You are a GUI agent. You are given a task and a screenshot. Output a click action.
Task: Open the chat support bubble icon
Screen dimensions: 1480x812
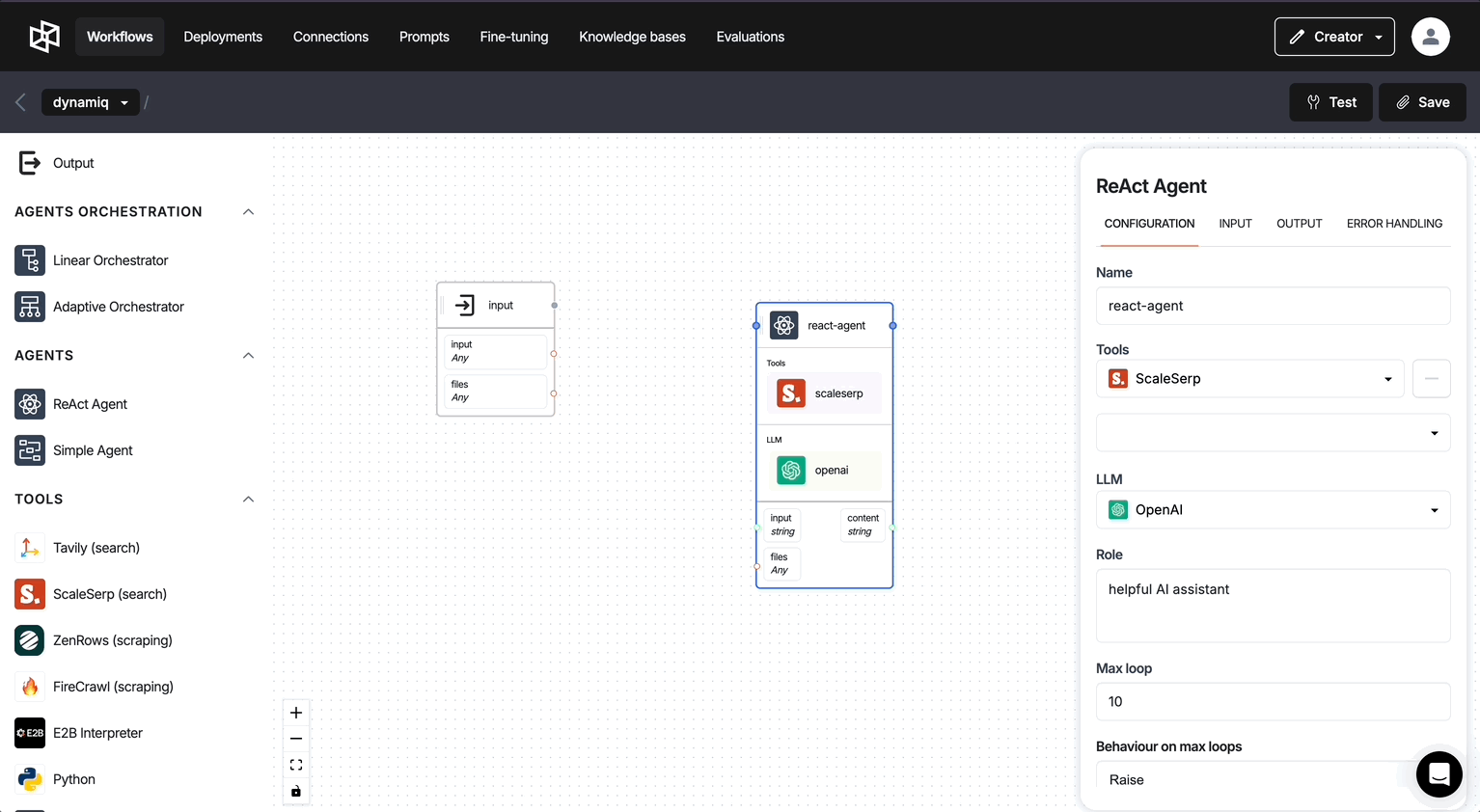click(1439, 773)
